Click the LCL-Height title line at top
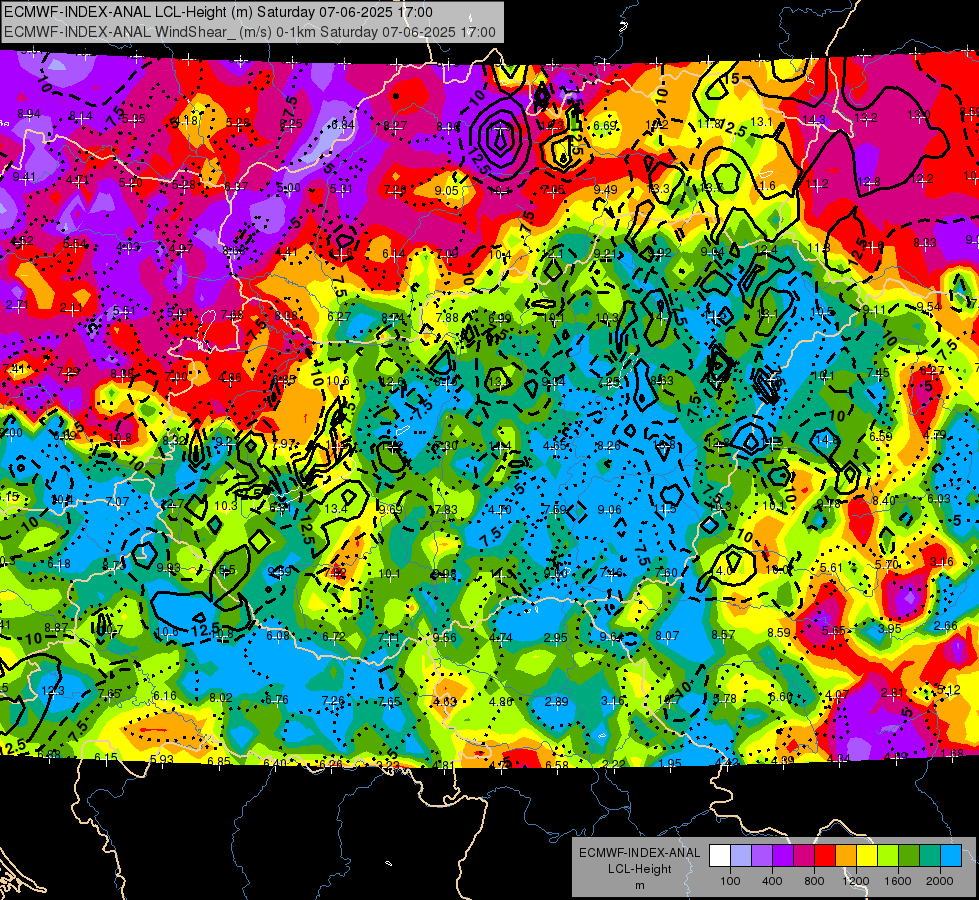Screen dimensions: 979x900 pos(219,12)
